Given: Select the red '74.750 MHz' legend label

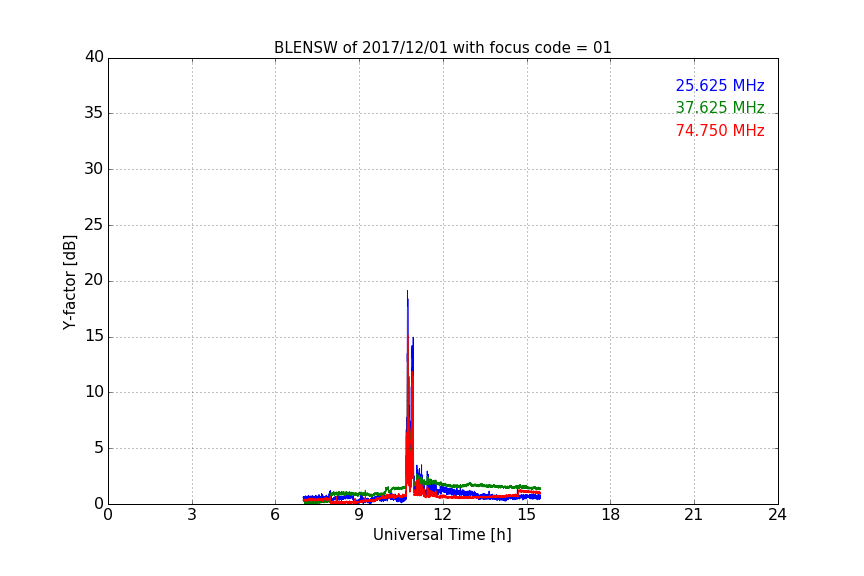Looking at the screenshot, I should (x=720, y=131).
